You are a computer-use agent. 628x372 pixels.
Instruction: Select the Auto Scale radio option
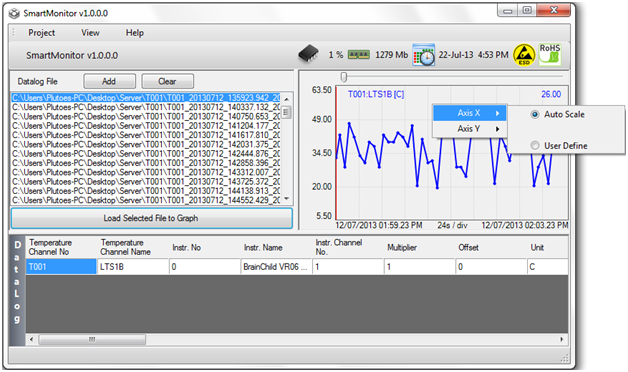click(535, 115)
